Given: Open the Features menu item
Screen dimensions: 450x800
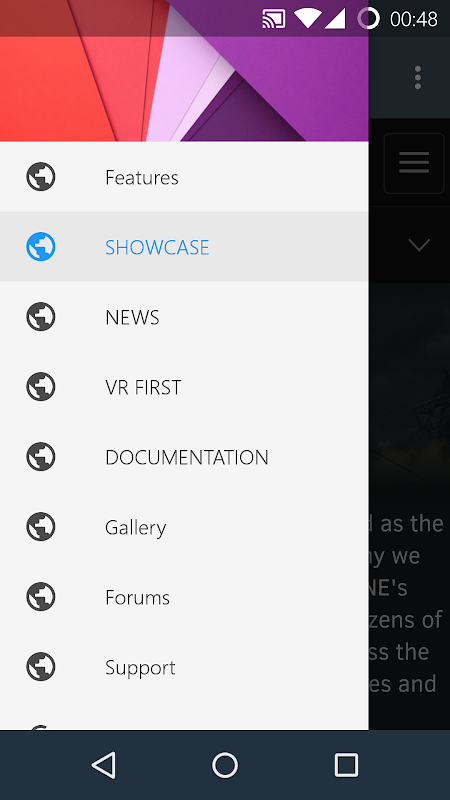Looking at the screenshot, I should point(184,177).
